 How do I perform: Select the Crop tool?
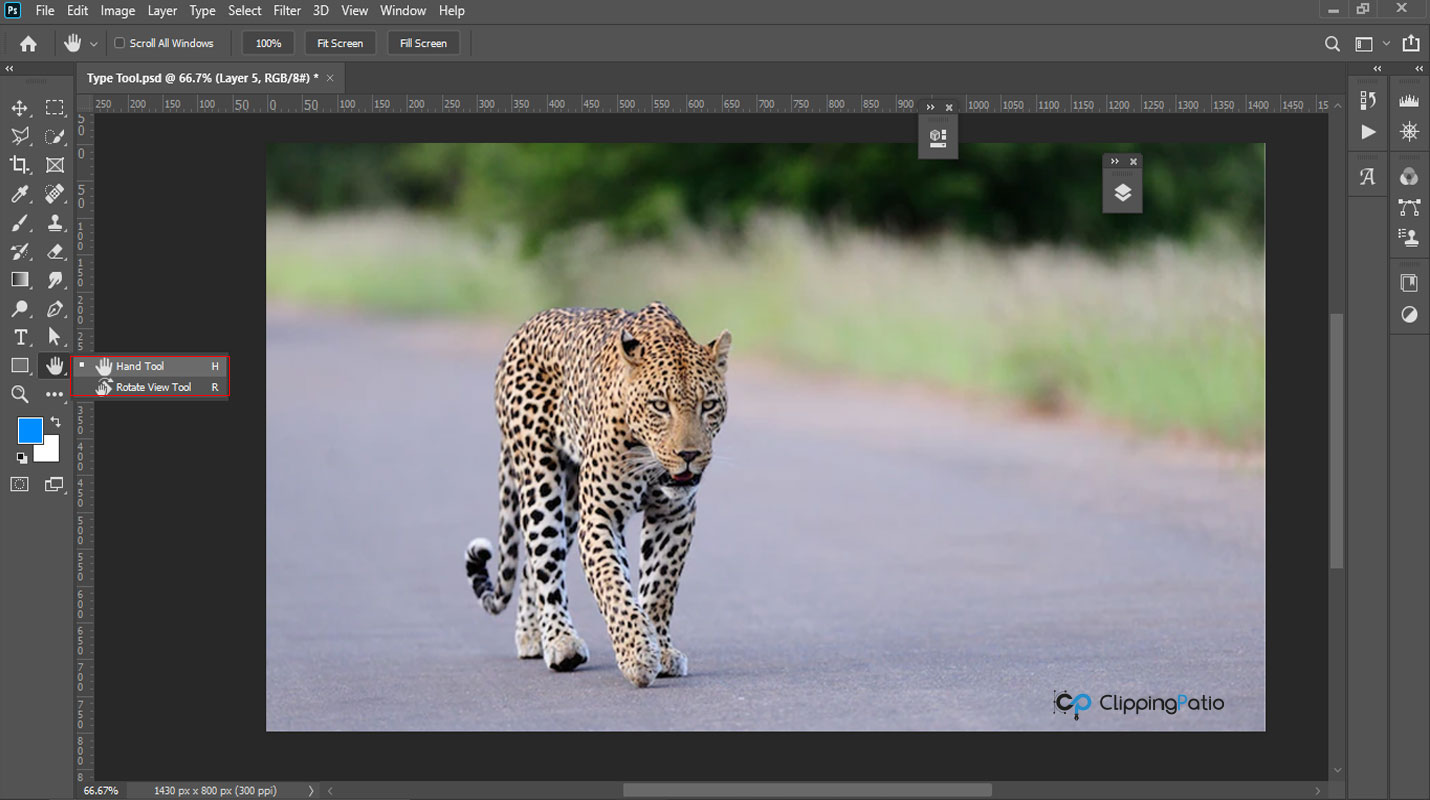click(20, 165)
